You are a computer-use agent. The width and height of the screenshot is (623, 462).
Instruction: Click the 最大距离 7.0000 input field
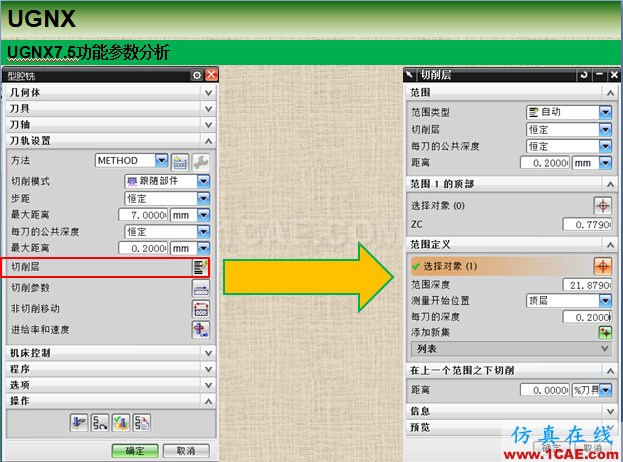tap(143, 215)
